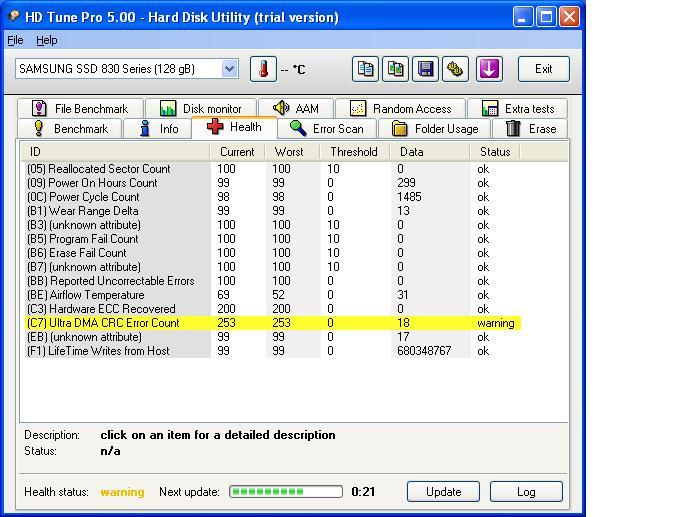Click the thermometer temperature icon

tap(263, 69)
